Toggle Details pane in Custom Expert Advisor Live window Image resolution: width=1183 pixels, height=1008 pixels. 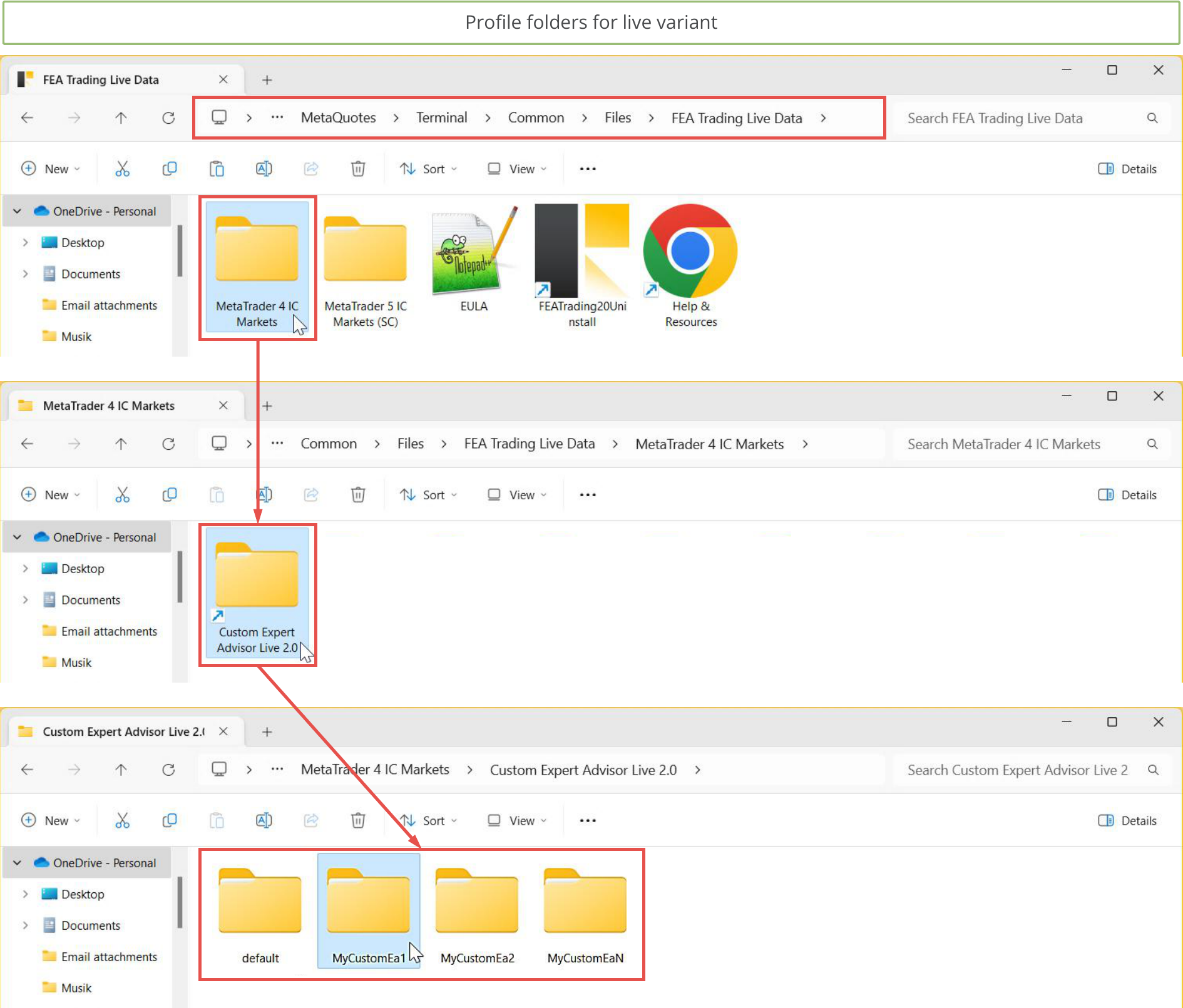coord(1127,821)
